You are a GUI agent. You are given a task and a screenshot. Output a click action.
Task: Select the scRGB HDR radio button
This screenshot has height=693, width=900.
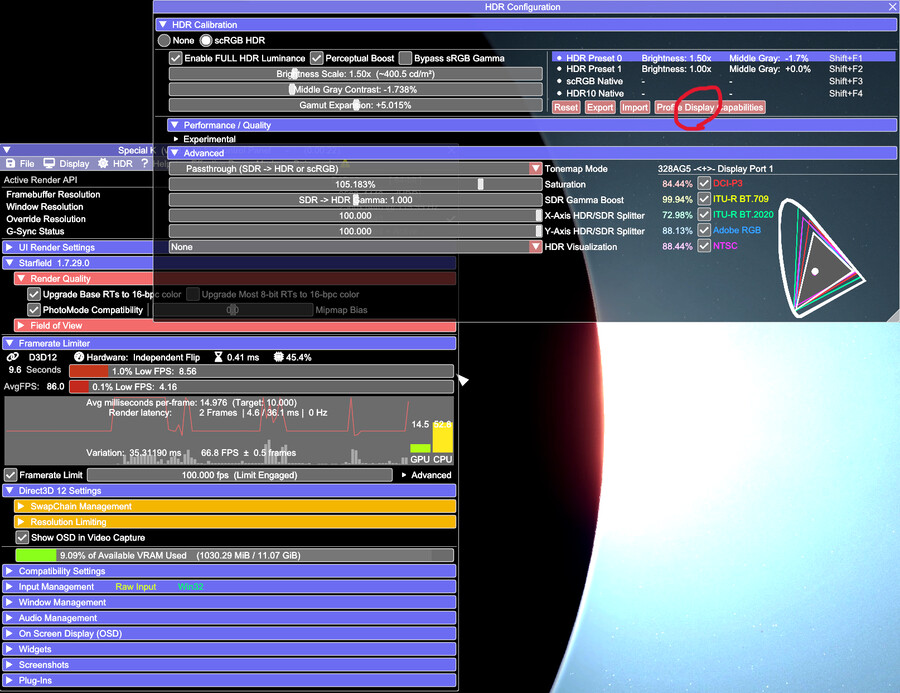coord(205,41)
